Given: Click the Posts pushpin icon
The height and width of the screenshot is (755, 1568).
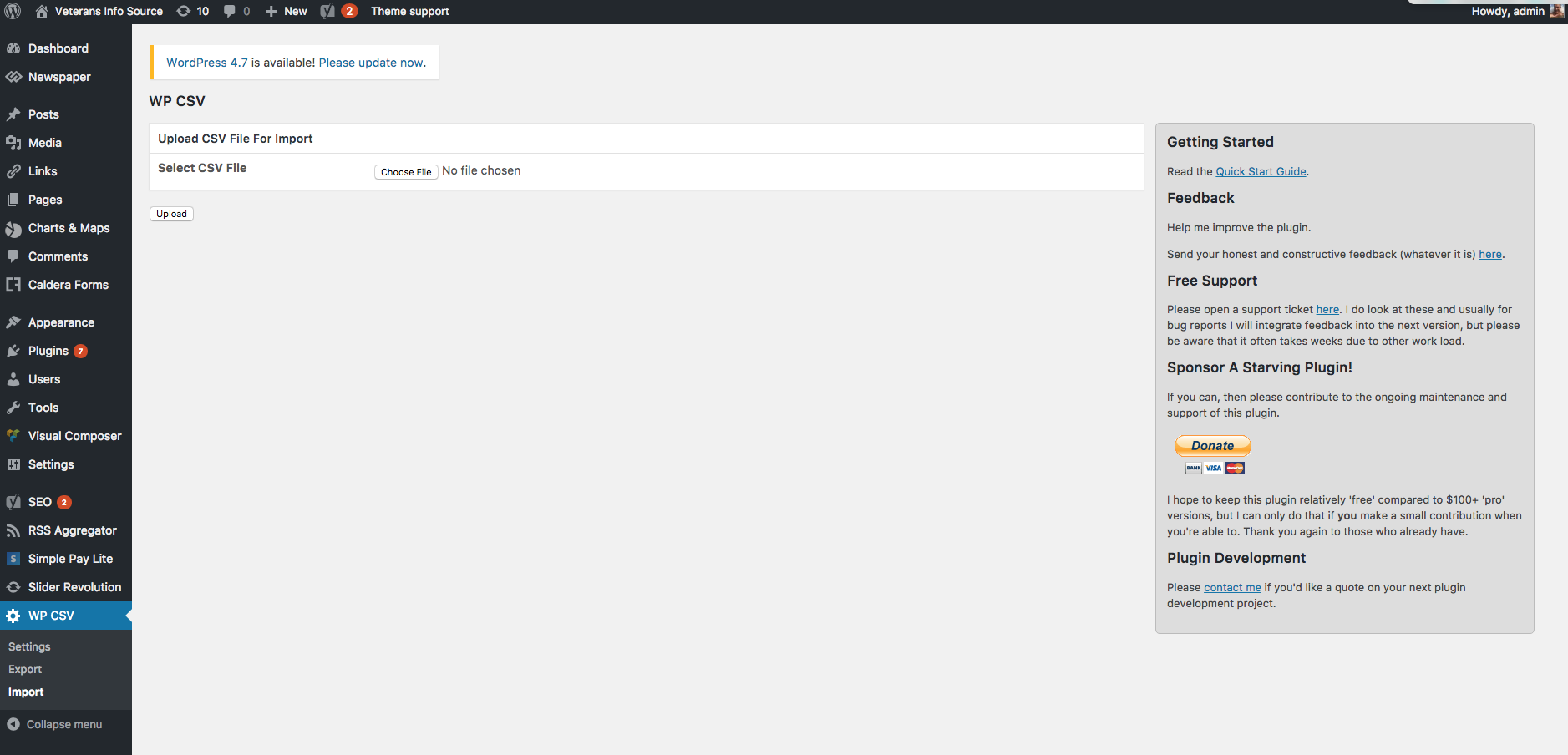Looking at the screenshot, I should [13, 114].
